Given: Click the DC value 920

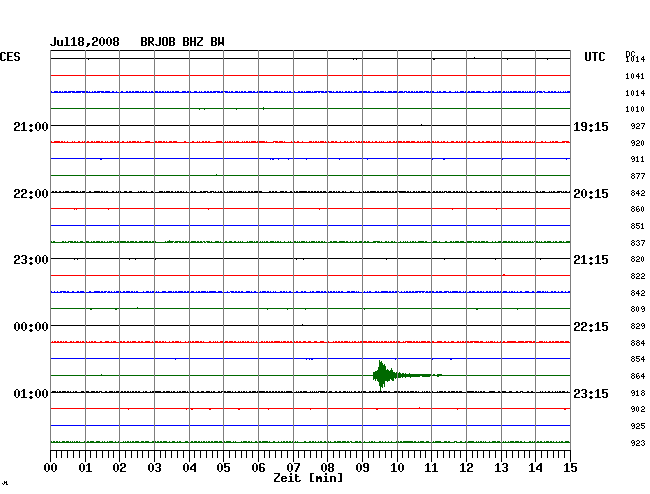Looking at the screenshot, I should pos(638,143).
